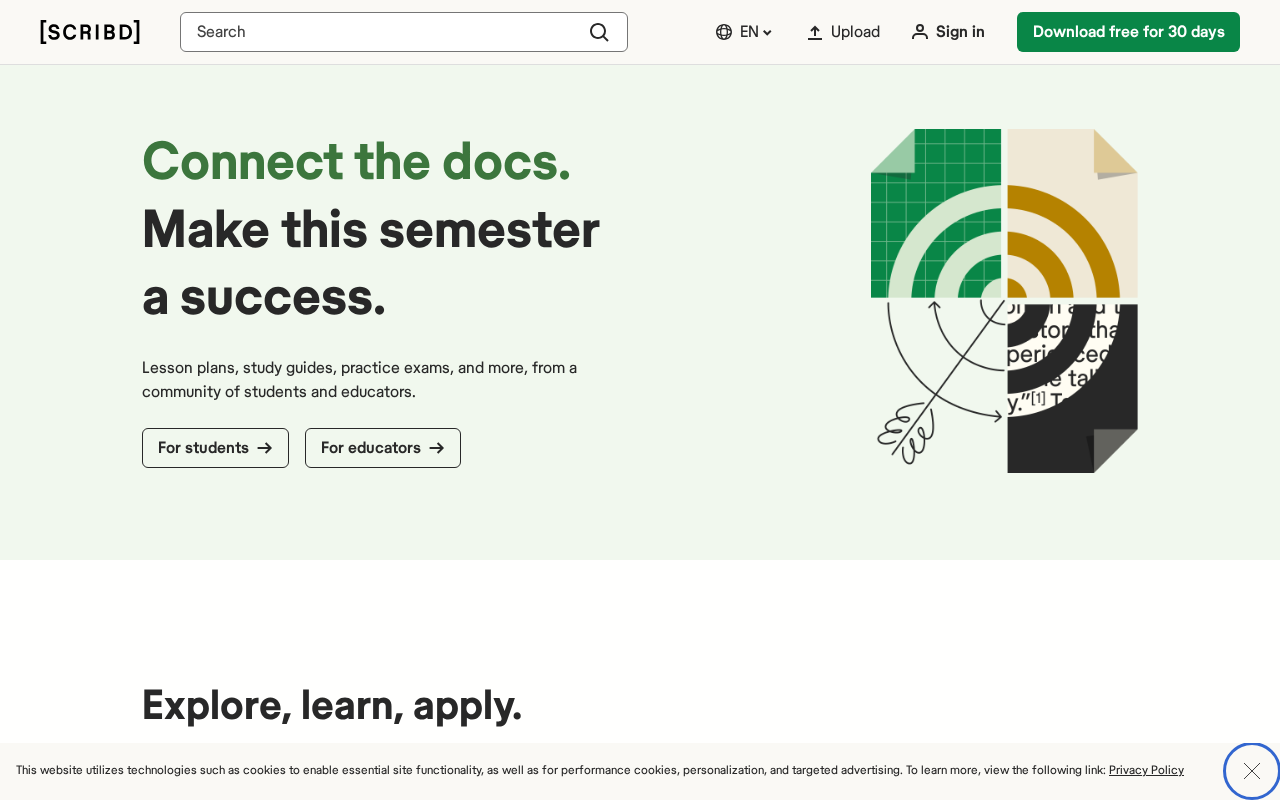The height and width of the screenshot is (800, 1280).
Task: Open the language chevron next to EN
Action: point(767,33)
